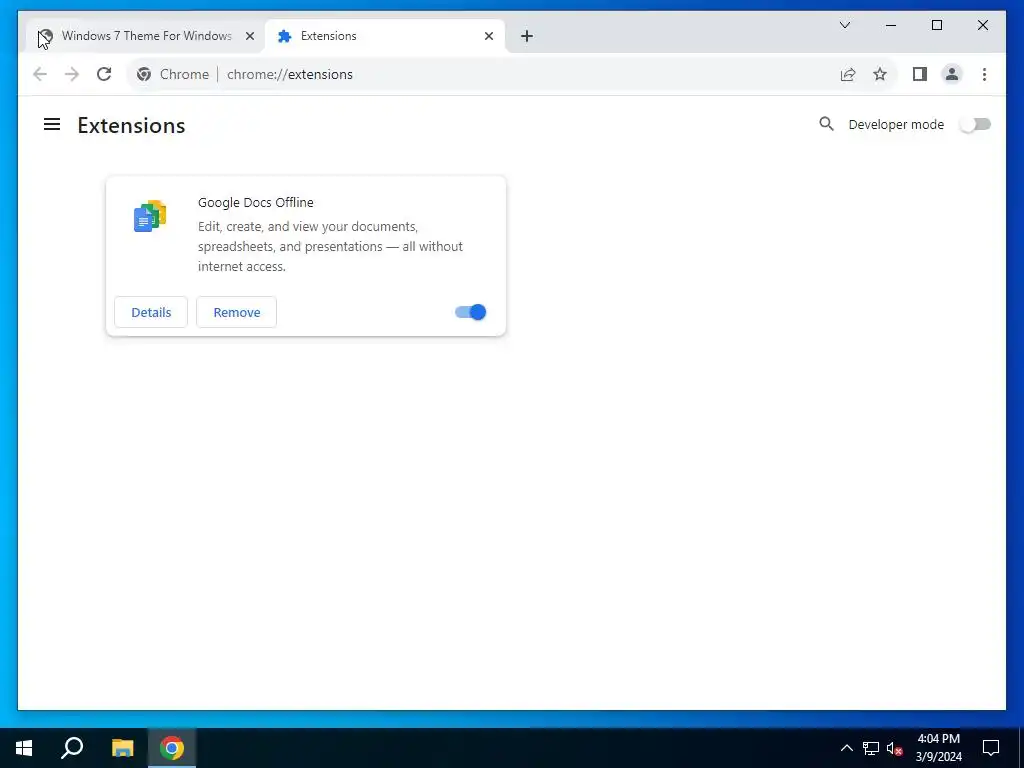This screenshot has width=1024, height=768.
Task: Close the Extensions tab
Action: pyautogui.click(x=488, y=36)
